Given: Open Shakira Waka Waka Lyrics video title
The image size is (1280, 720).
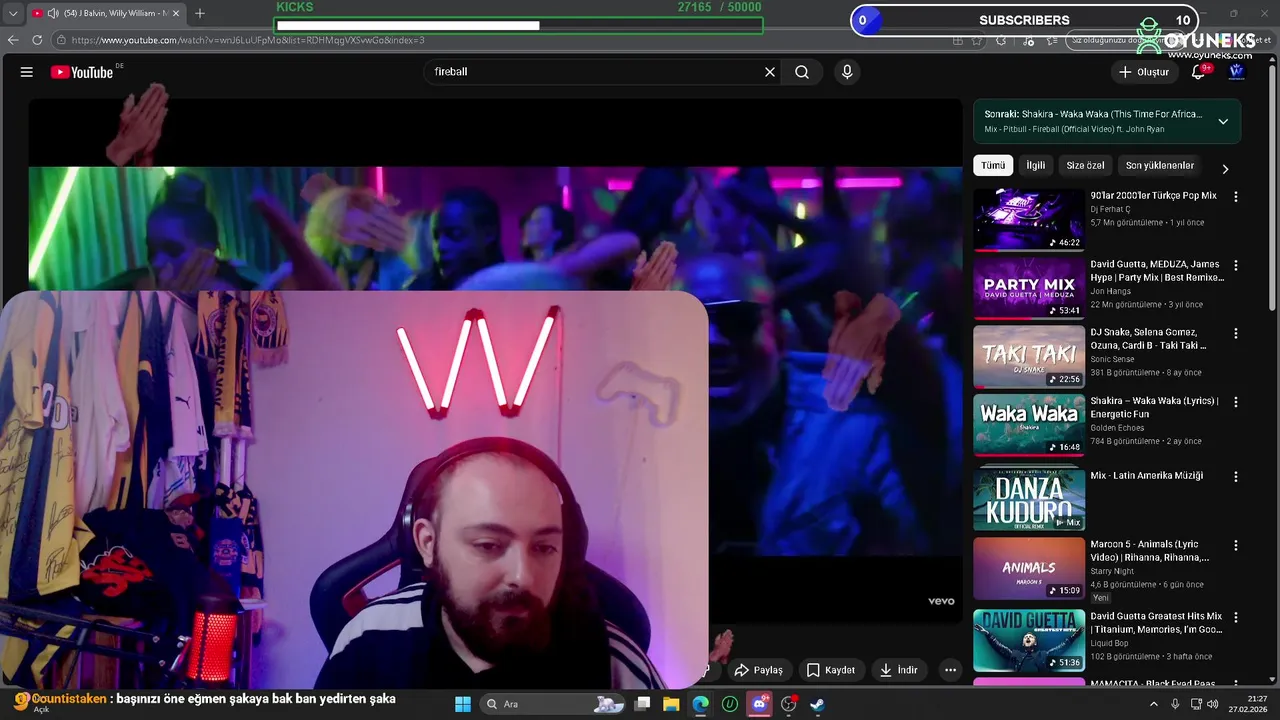Looking at the screenshot, I should (x=1154, y=407).
